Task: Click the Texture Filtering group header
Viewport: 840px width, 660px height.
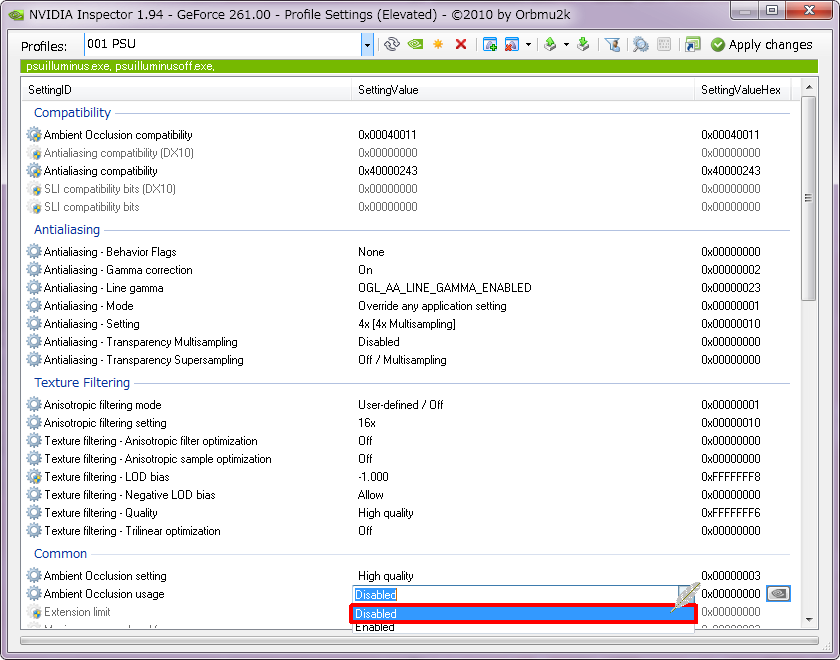Action: click(82, 382)
